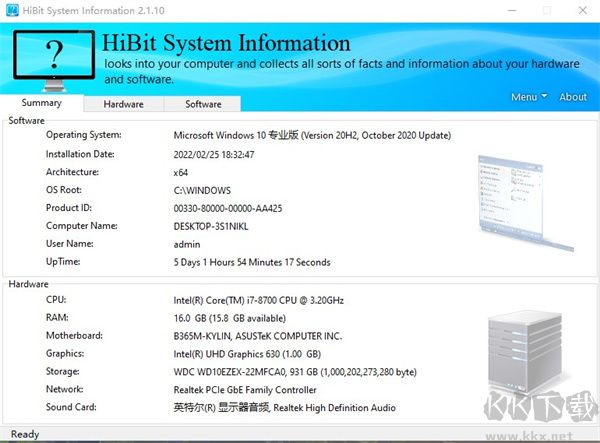Click the server tower hardware illustration
This screenshot has height=443, width=600.
click(526, 352)
